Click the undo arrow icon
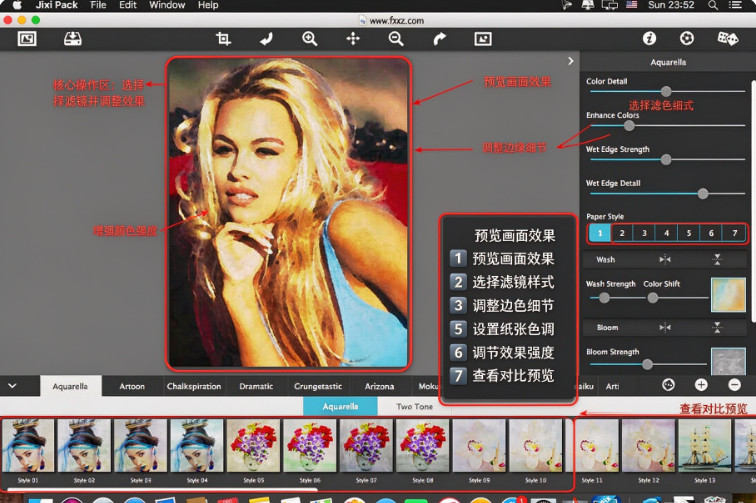The height and width of the screenshot is (503, 756). (266, 39)
